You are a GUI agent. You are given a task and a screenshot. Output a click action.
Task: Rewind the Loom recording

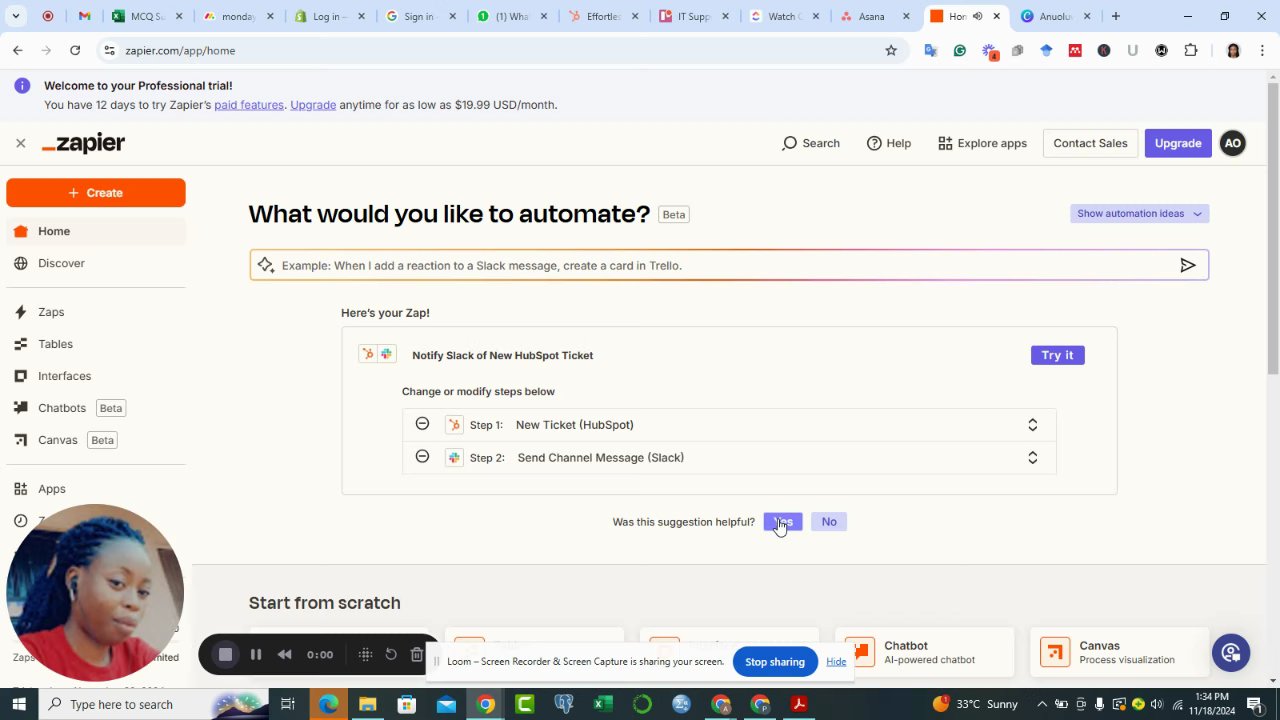[285, 655]
